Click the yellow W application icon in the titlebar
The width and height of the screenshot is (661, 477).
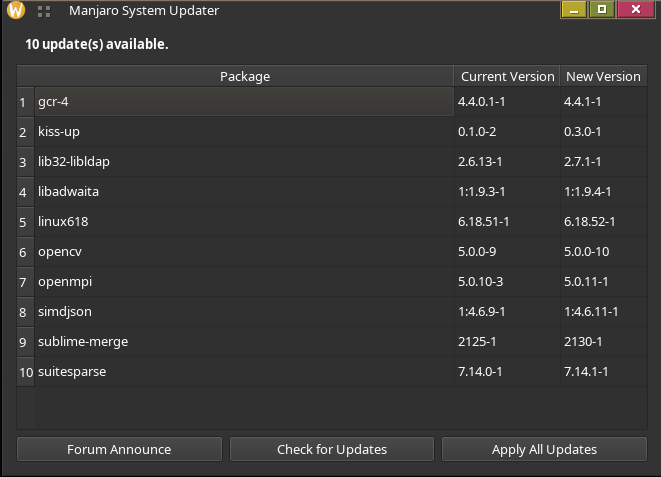point(16,10)
